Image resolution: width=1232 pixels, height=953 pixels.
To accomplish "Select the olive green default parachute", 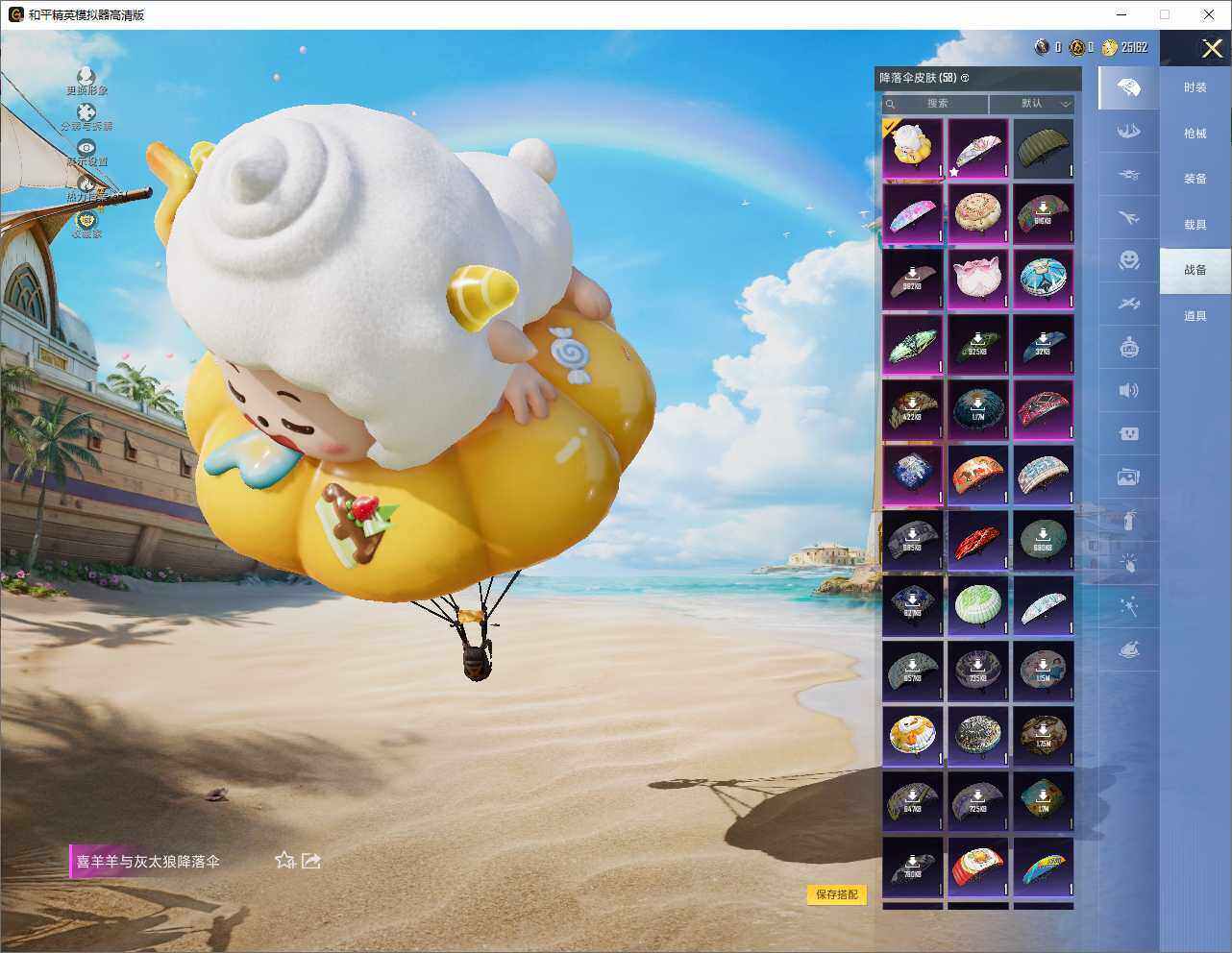I will pos(1044,149).
